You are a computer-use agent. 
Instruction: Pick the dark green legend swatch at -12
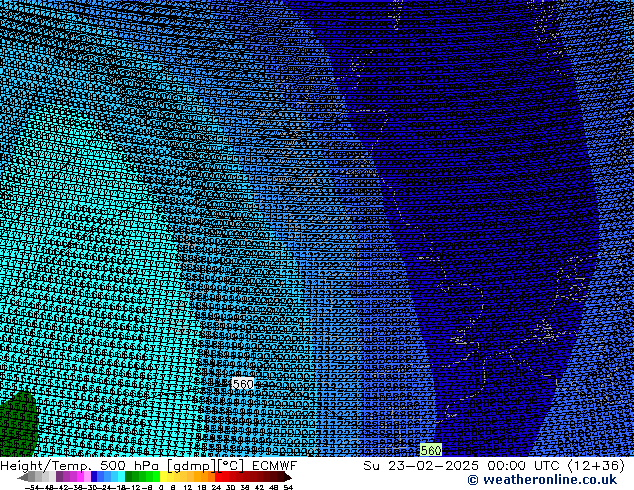coord(129,477)
